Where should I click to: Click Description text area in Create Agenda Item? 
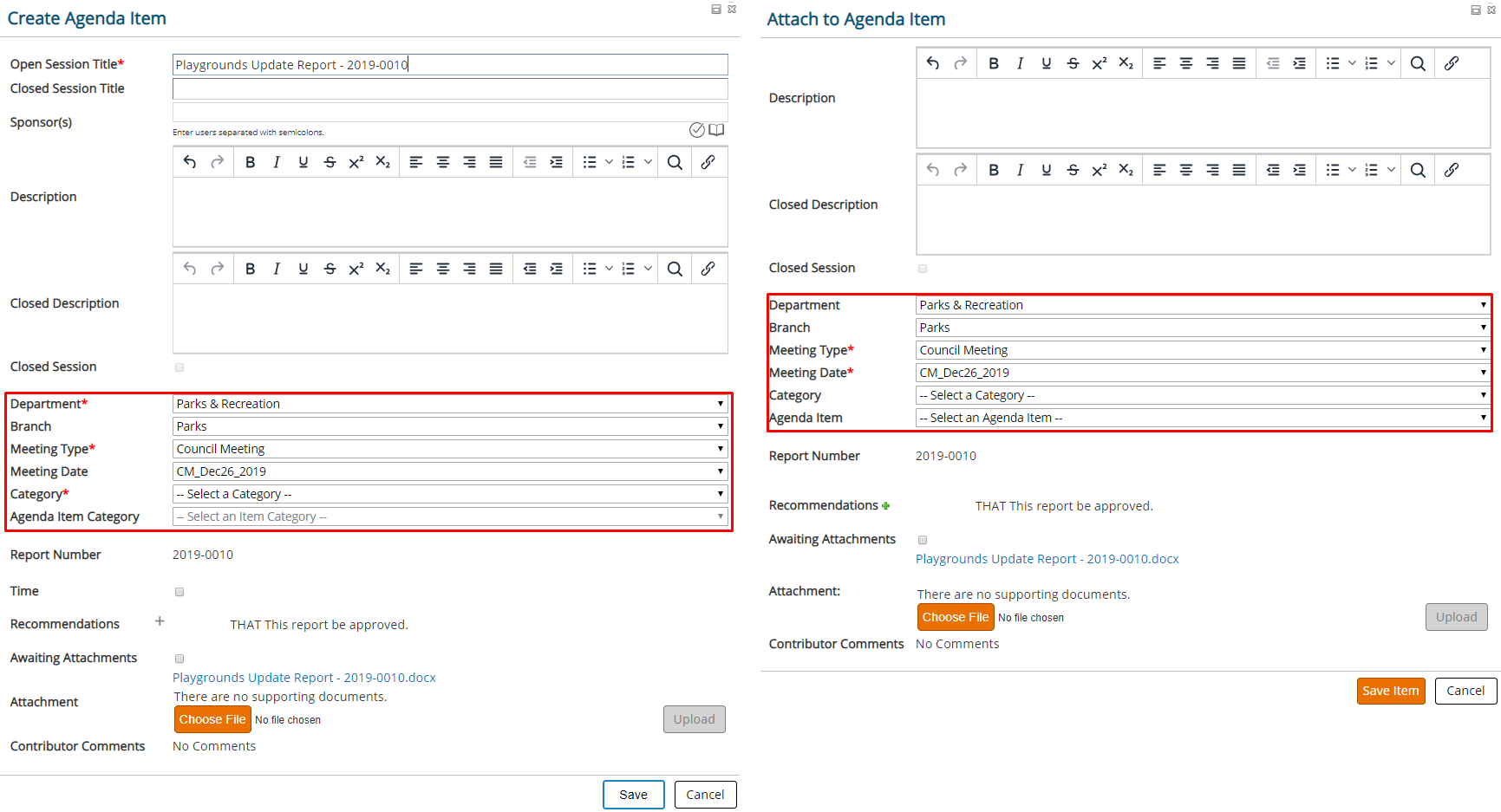[450, 212]
